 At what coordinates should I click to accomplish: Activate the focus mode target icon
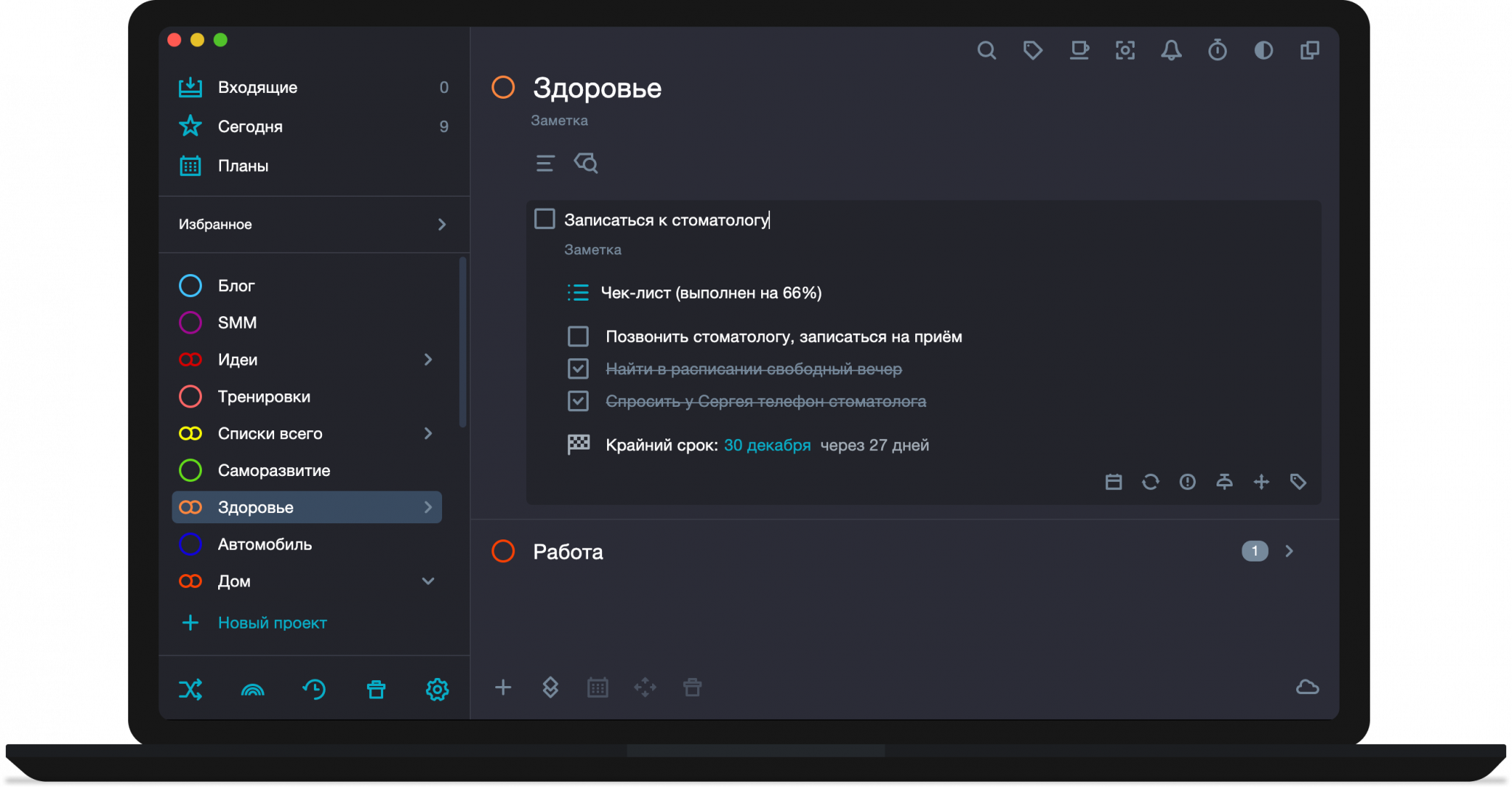[1125, 50]
